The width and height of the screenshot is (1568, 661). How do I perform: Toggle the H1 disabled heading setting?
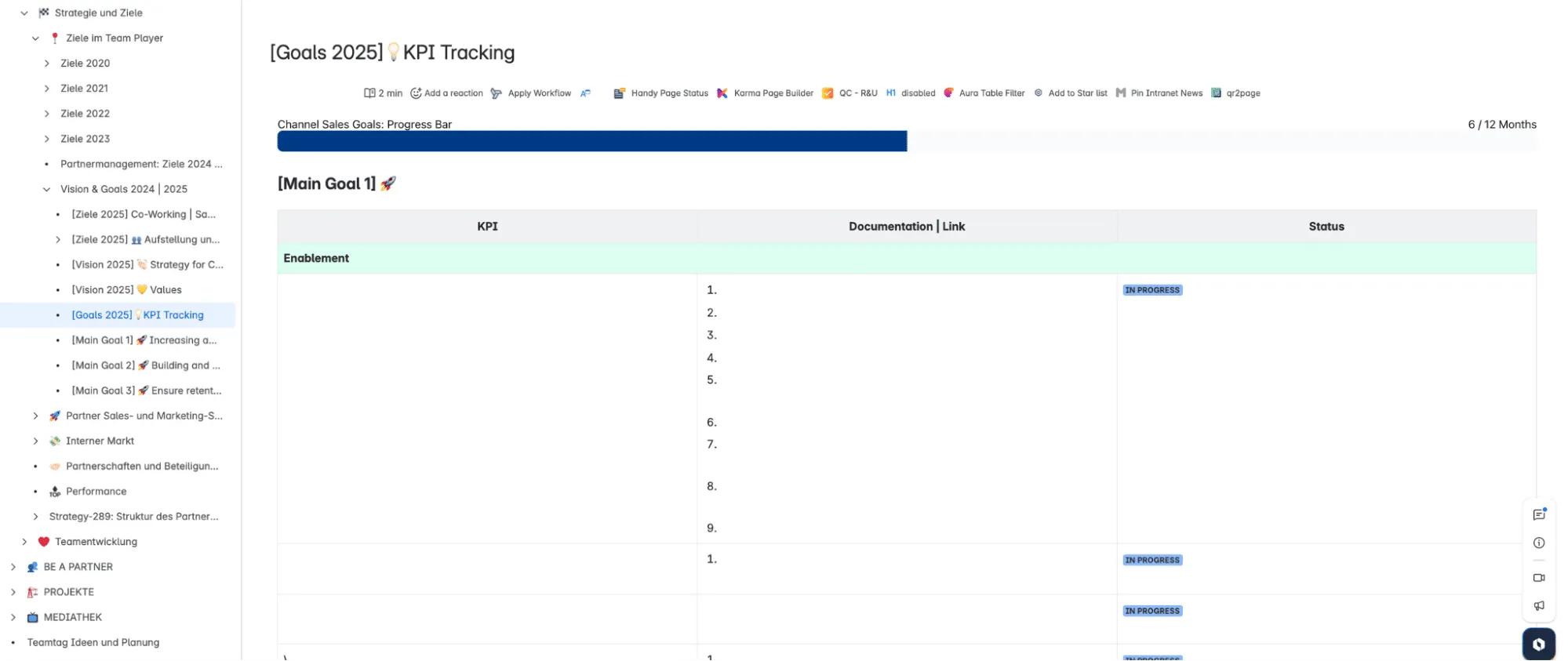(910, 93)
